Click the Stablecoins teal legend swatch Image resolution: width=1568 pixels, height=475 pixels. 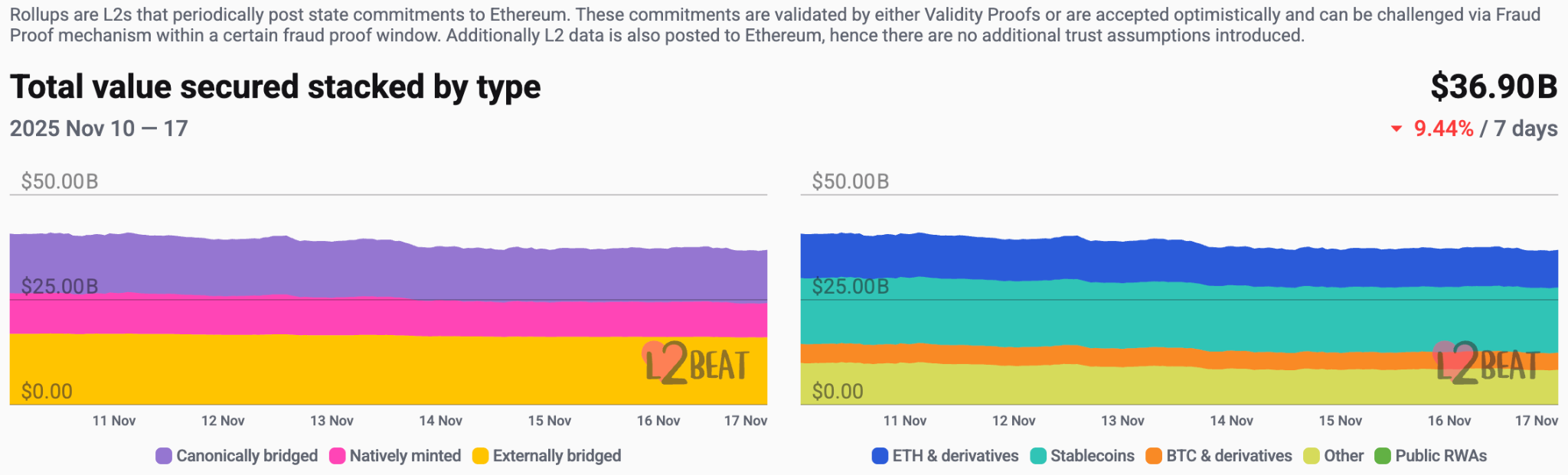click(x=1038, y=456)
